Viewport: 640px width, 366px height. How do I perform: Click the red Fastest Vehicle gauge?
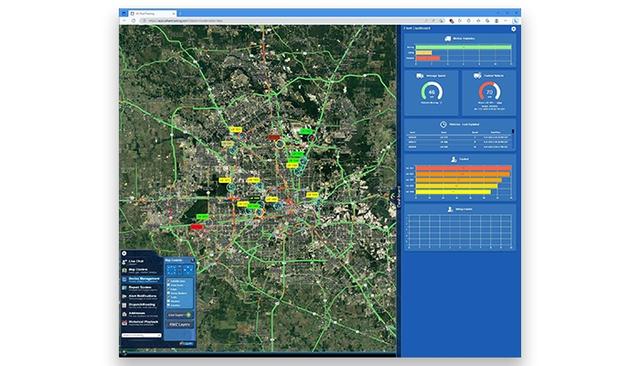[x=489, y=91]
